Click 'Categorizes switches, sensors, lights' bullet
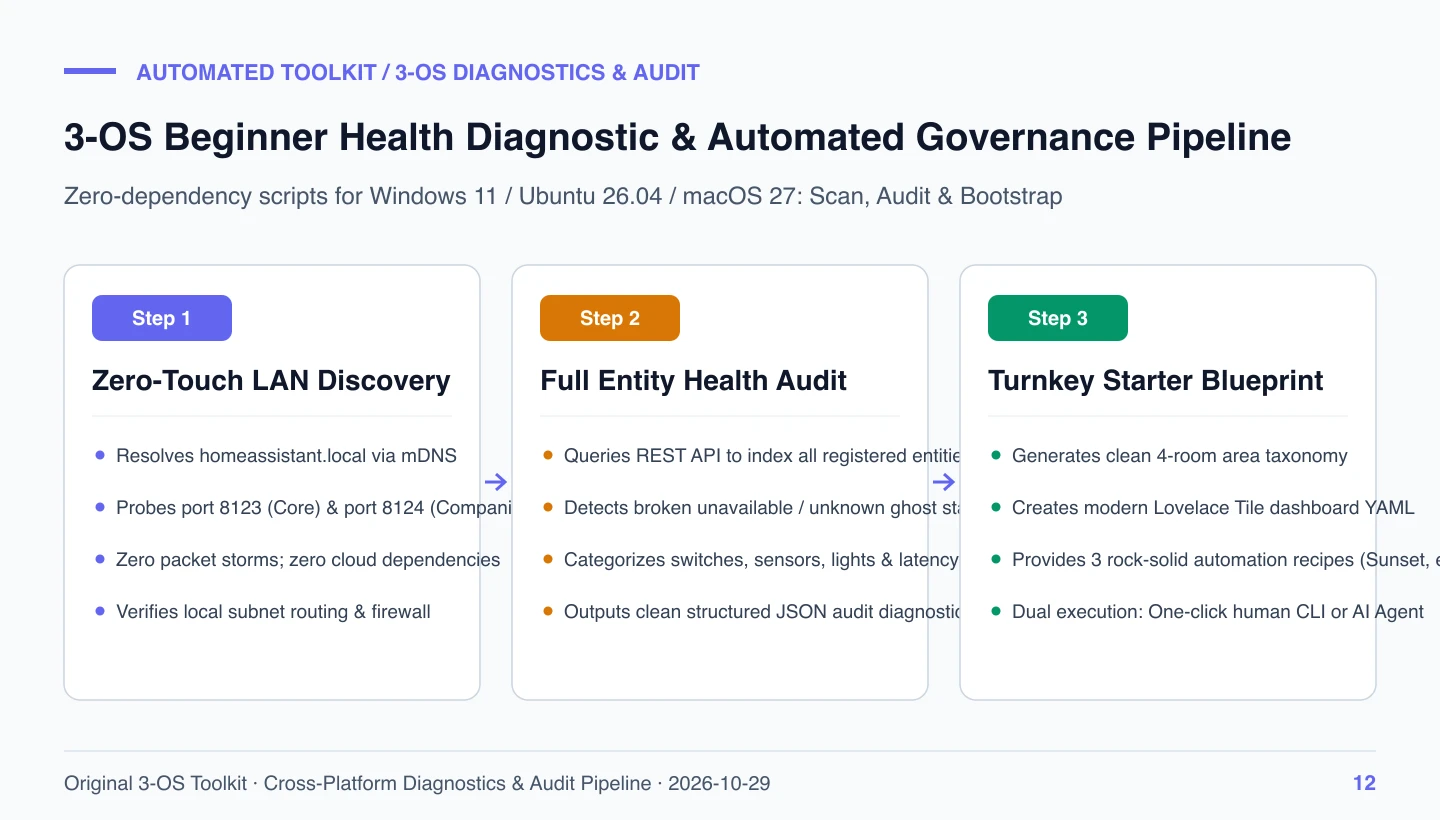The width and height of the screenshot is (1440, 820). tap(762, 560)
